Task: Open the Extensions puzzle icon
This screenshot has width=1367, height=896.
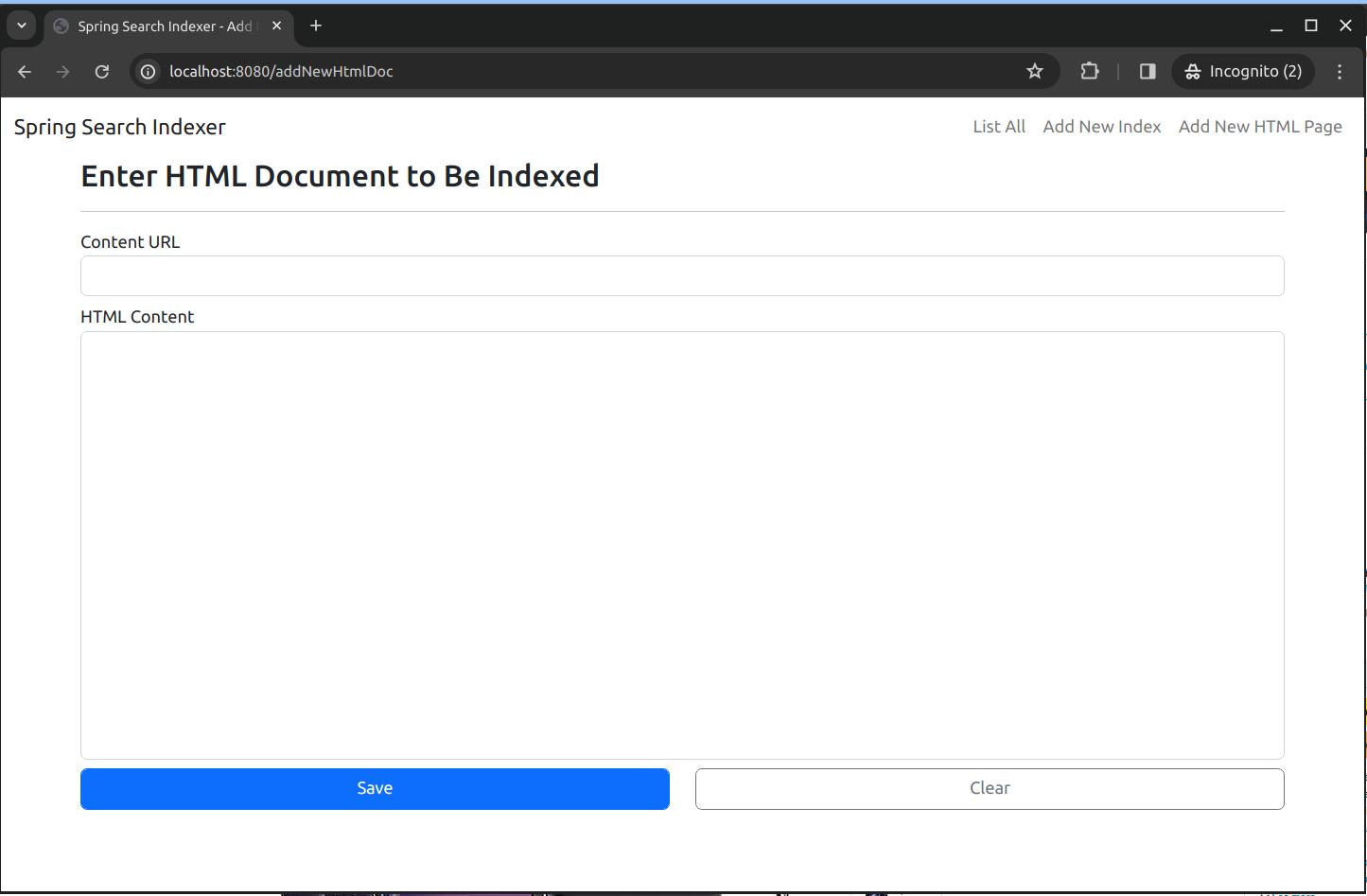Action: pos(1090,72)
